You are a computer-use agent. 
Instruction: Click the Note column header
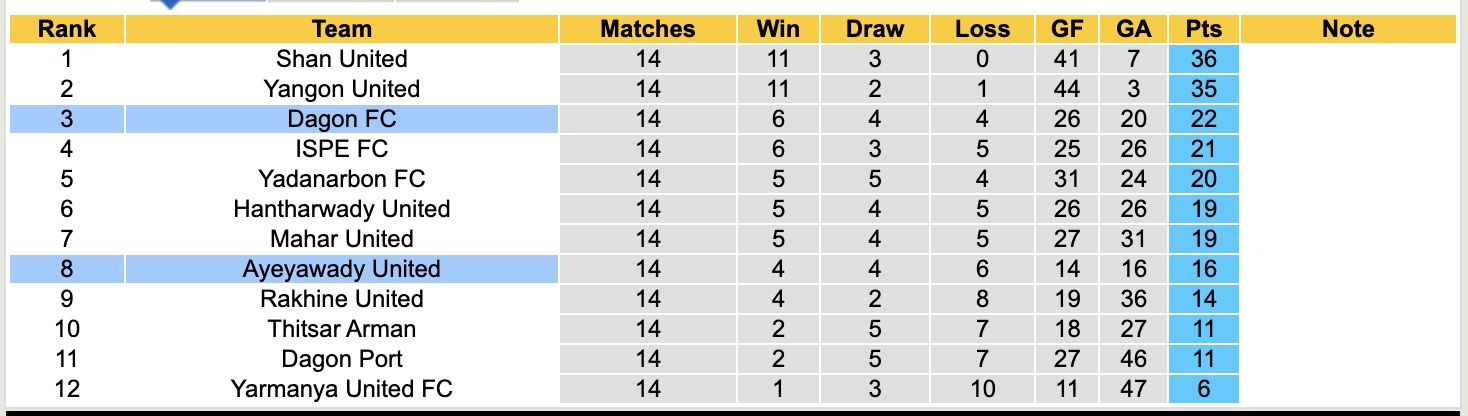click(1347, 29)
